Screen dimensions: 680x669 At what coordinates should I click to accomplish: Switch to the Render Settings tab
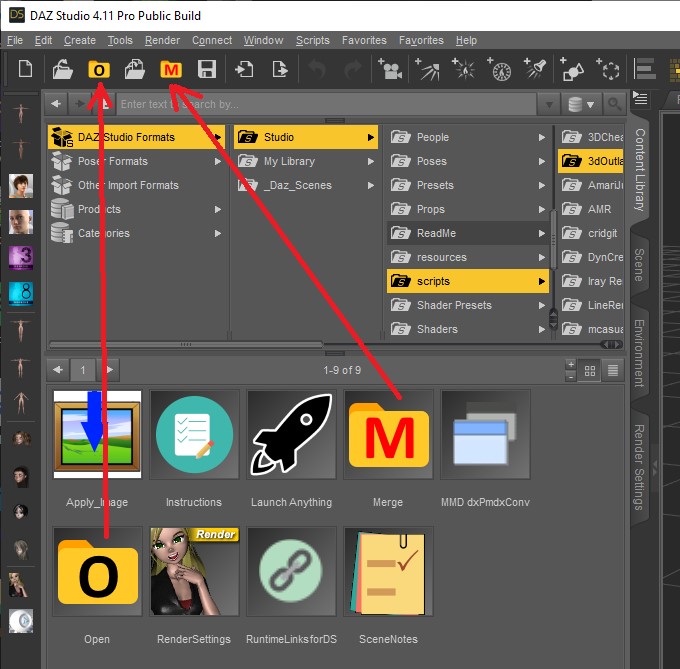[640, 467]
